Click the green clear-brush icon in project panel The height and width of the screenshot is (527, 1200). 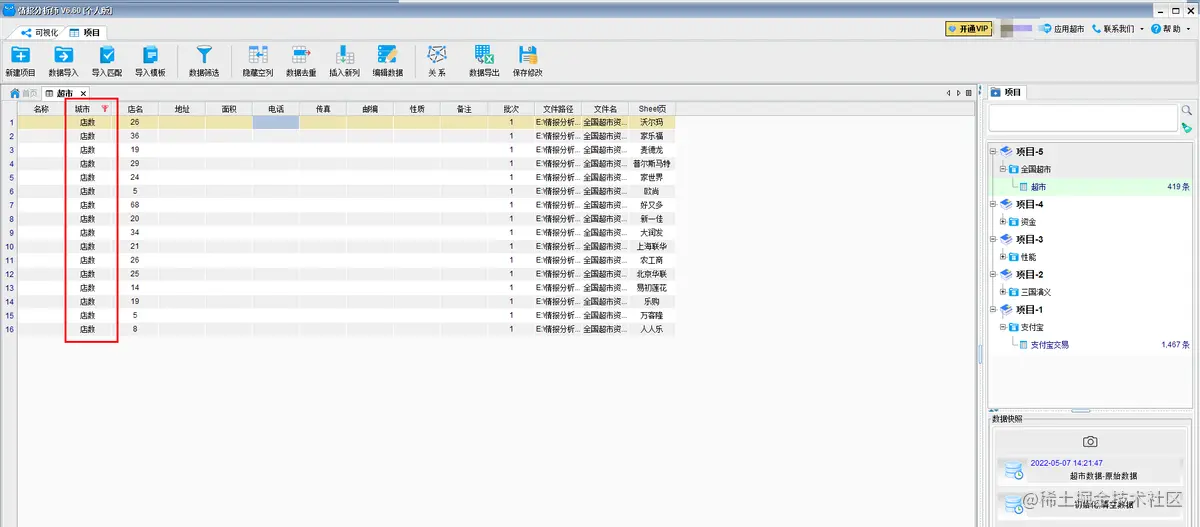pos(1187,128)
